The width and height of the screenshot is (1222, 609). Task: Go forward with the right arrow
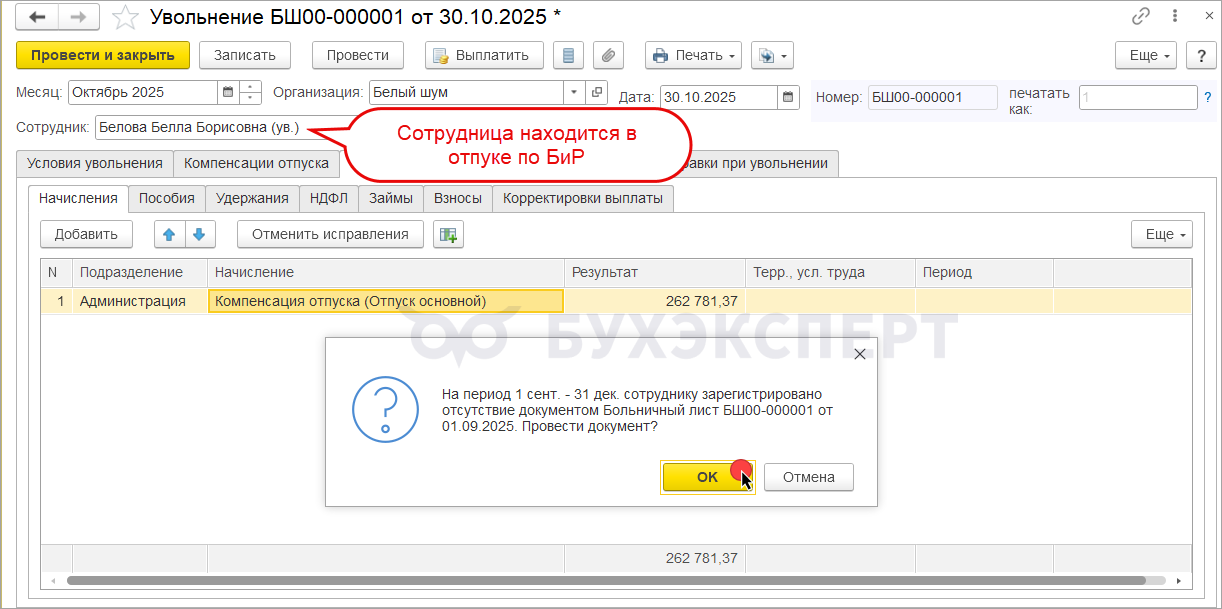pyautogui.click(x=79, y=17)
